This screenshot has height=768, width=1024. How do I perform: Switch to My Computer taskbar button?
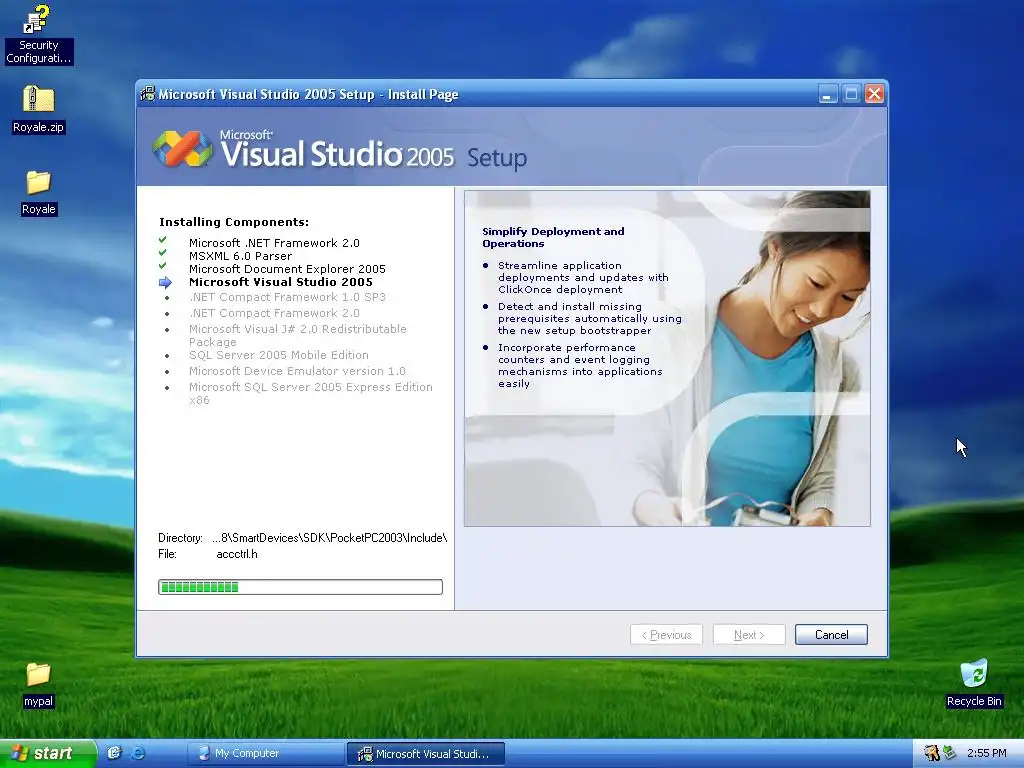tap(266, 753)
